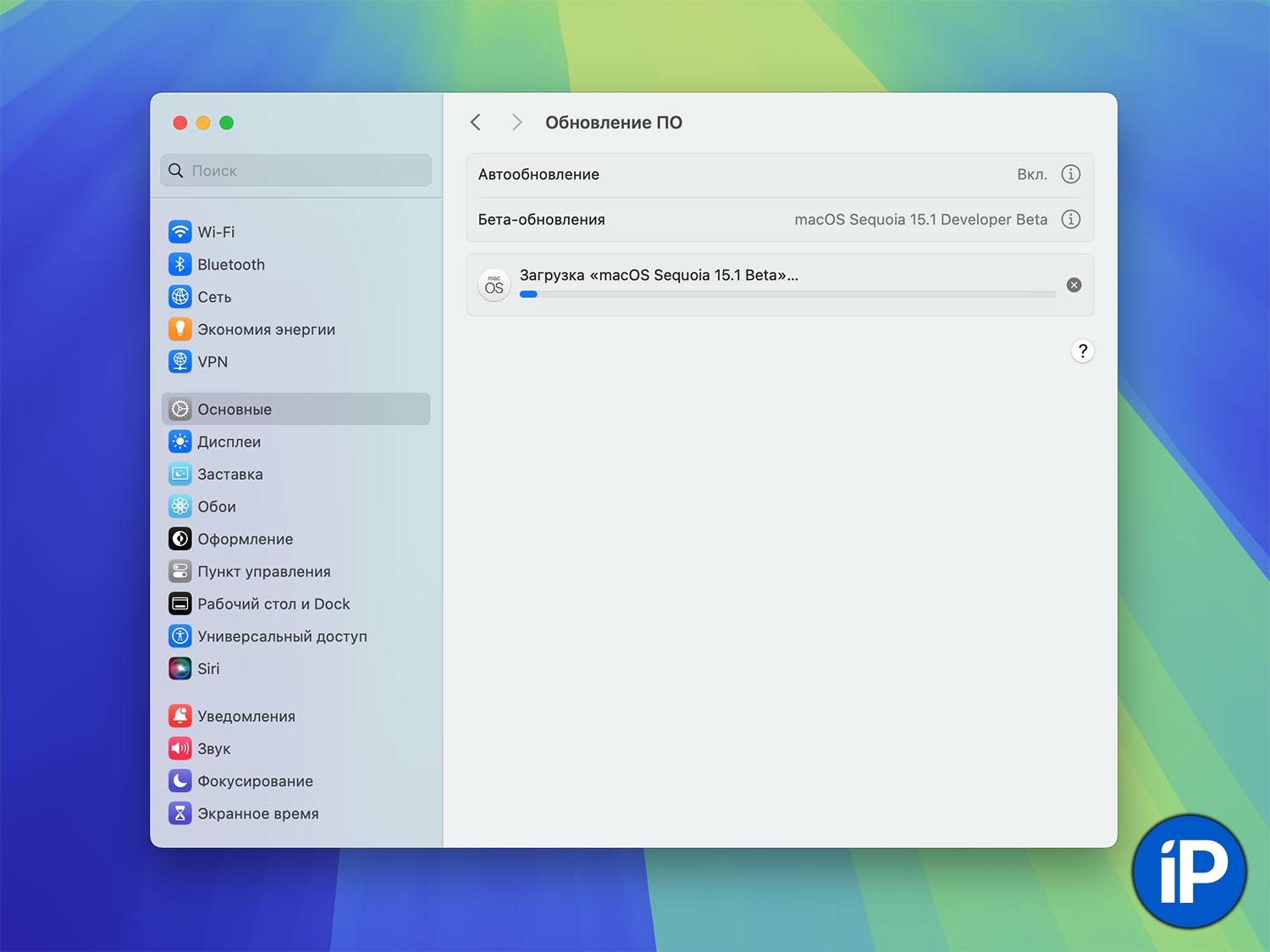Click the Siri icon in sidebar
1270x952 pixels.
[179, 669]
